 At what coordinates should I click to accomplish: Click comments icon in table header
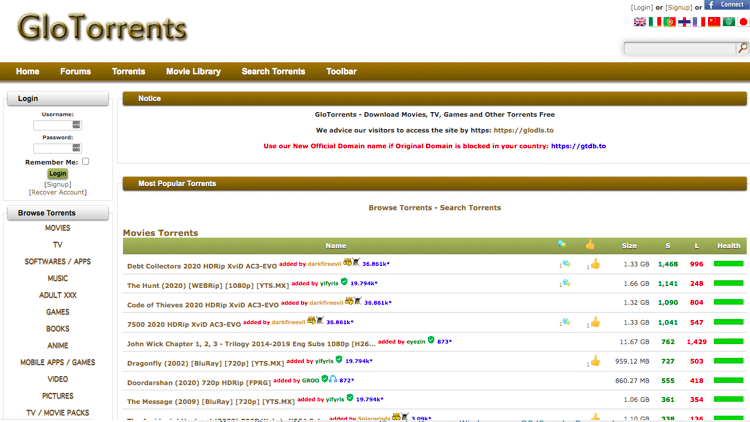point(562,244)
